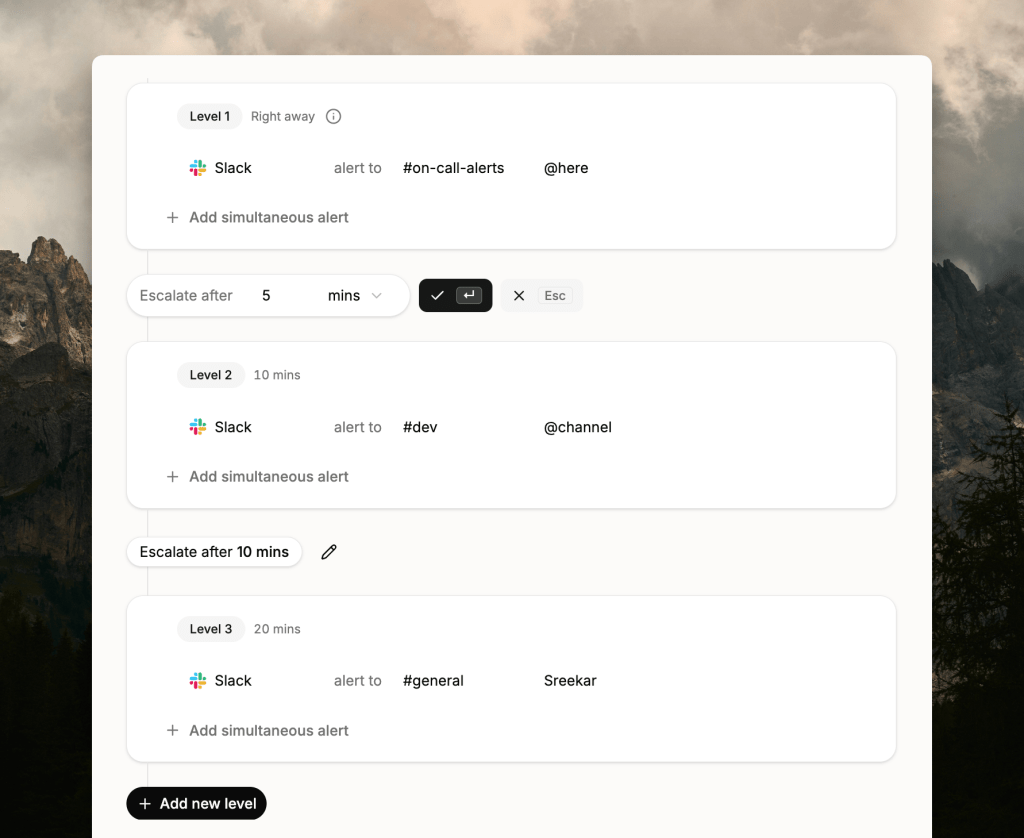
Task: Click the Slack icon in Level 1
Action: (x=198, y=168)
